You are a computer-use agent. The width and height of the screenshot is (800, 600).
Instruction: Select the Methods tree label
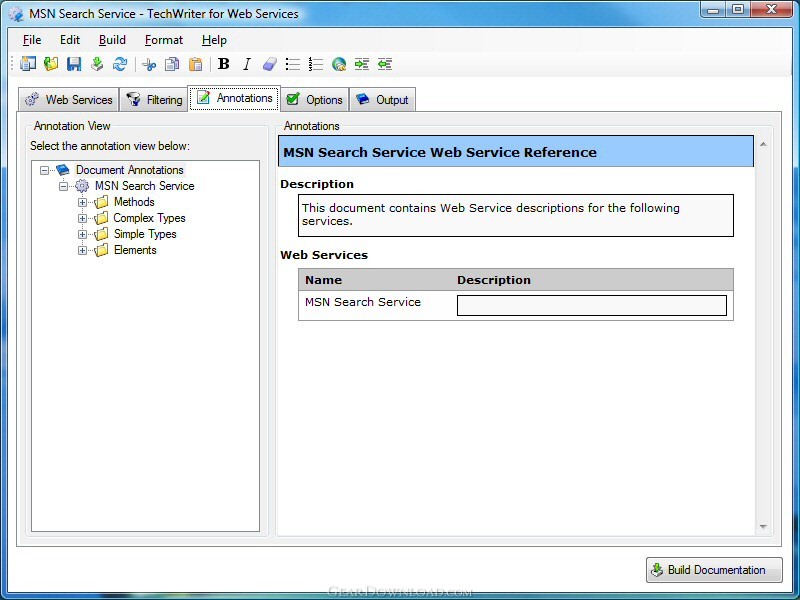pos(134,202)
